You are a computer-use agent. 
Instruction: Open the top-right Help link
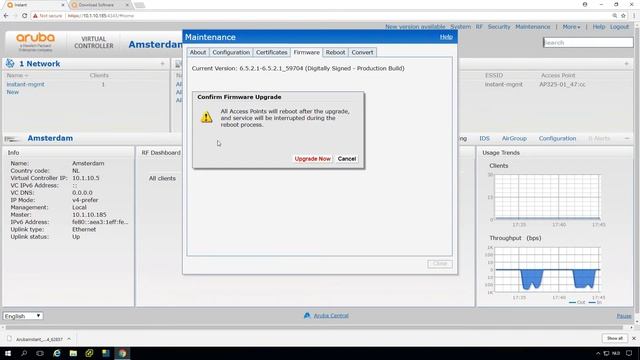tap(599, 27)
